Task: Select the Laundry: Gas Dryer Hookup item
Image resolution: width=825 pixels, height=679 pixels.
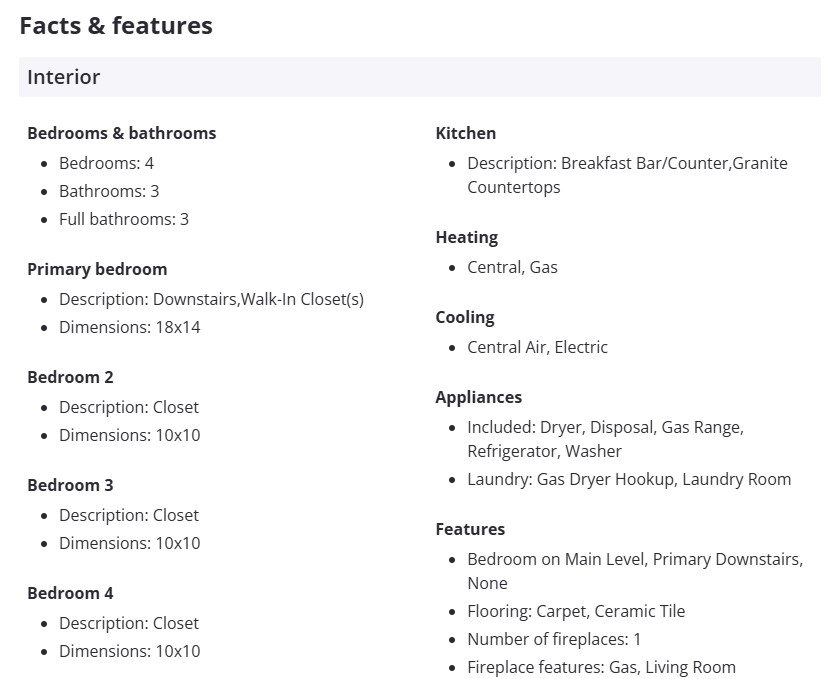Action: (628, 479)
